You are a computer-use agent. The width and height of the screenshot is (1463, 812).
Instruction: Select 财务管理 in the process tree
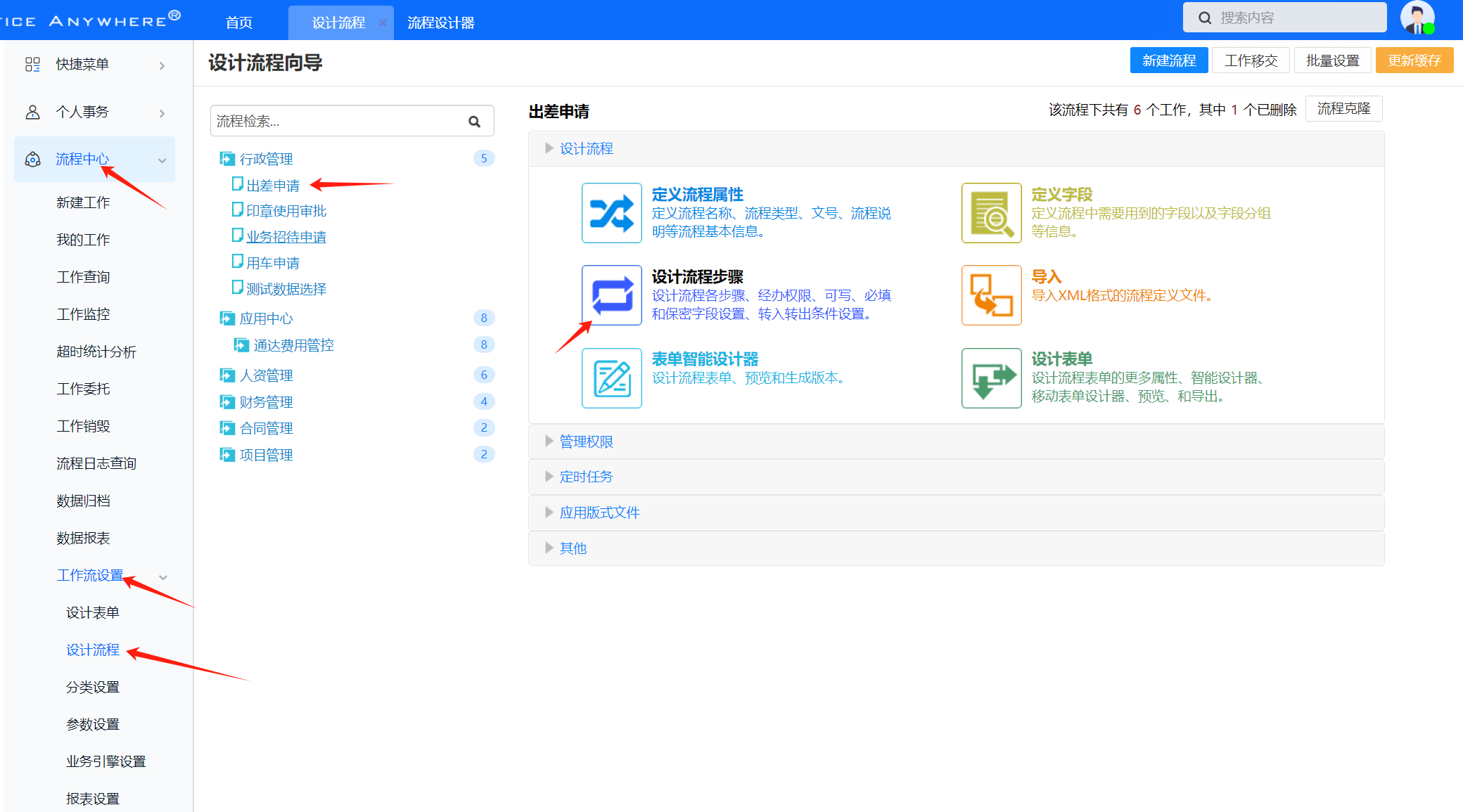267,402
